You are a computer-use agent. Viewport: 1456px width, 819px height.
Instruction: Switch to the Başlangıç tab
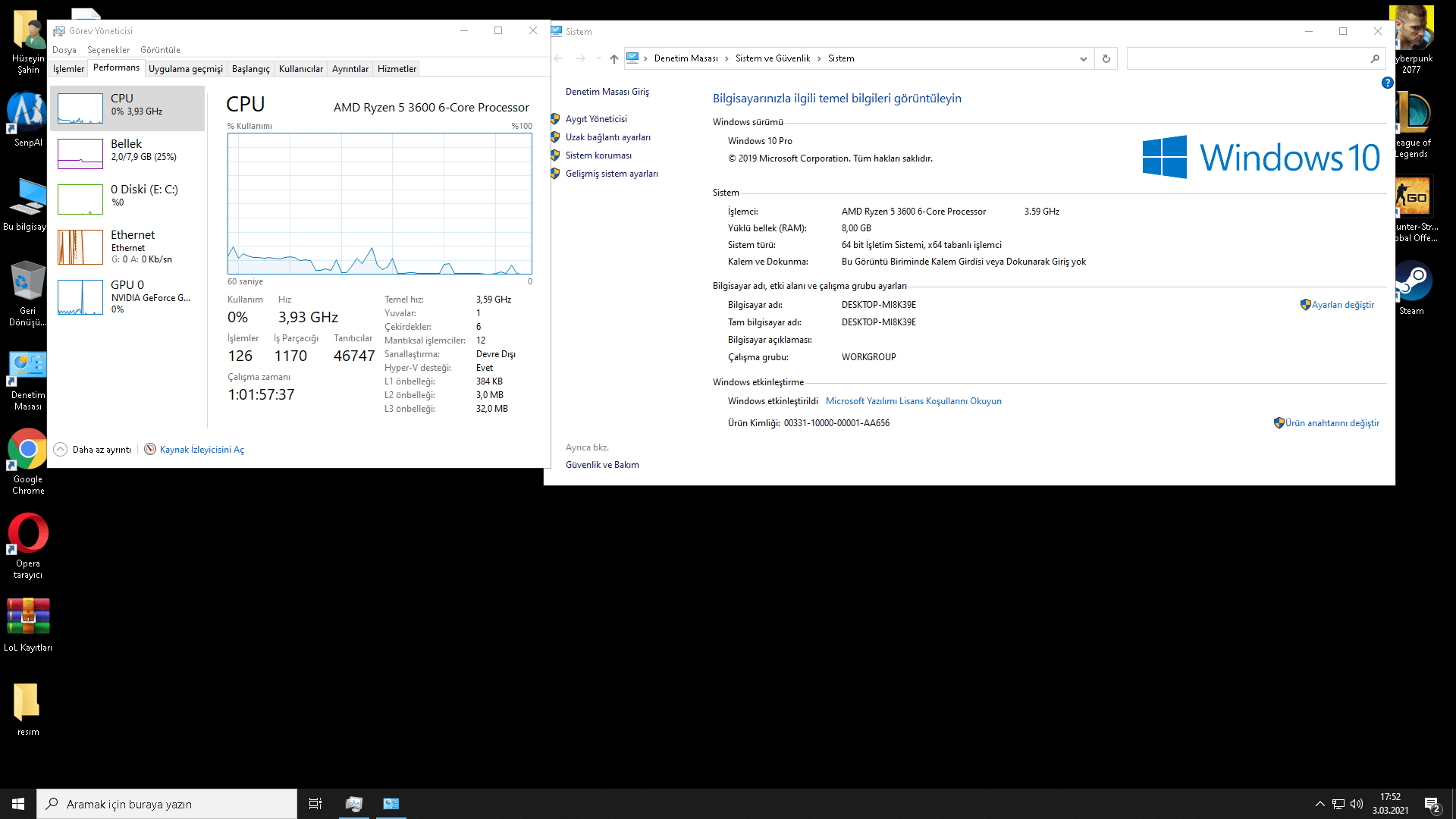251,69
